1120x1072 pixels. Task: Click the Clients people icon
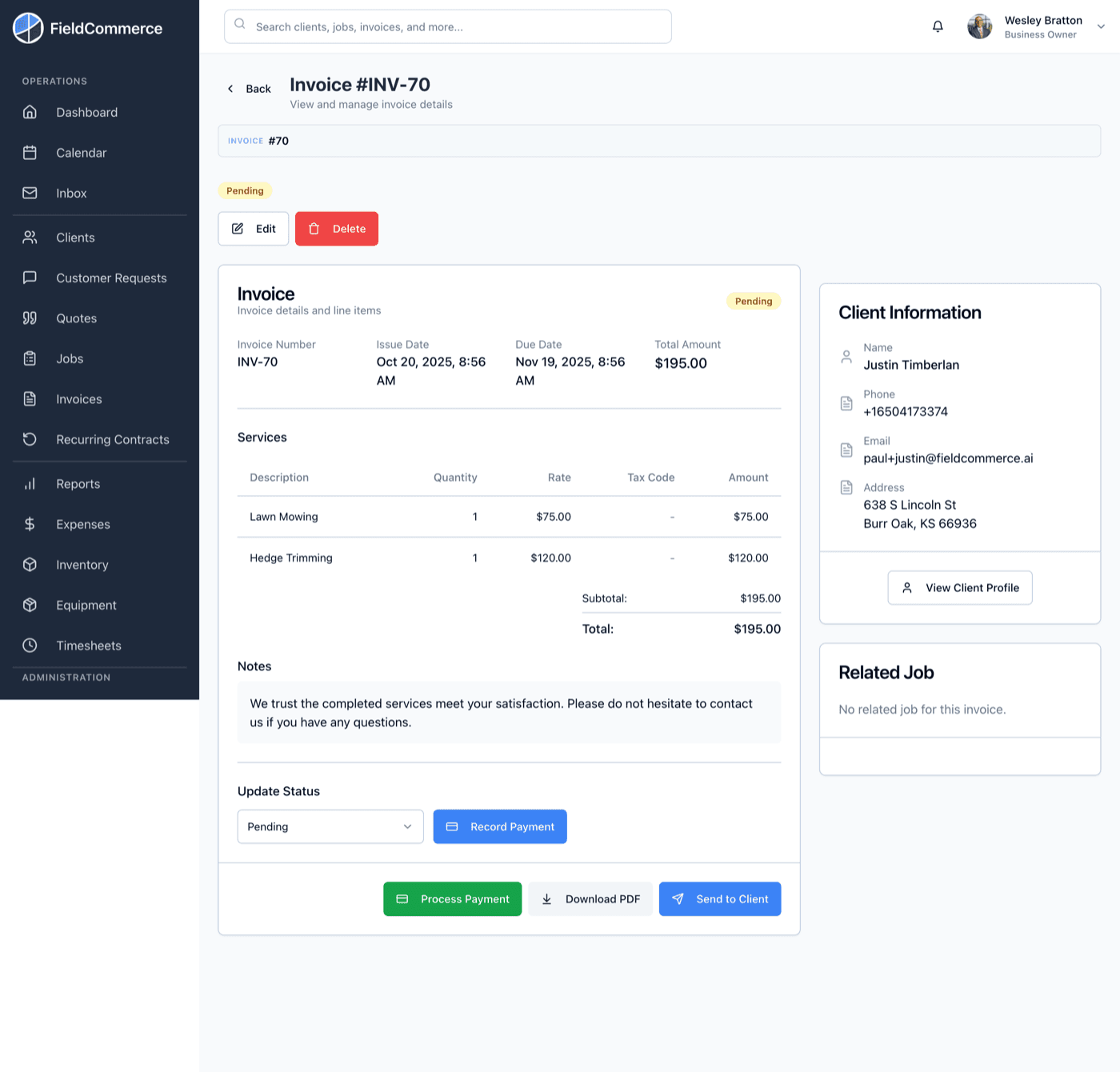(30, 237)
